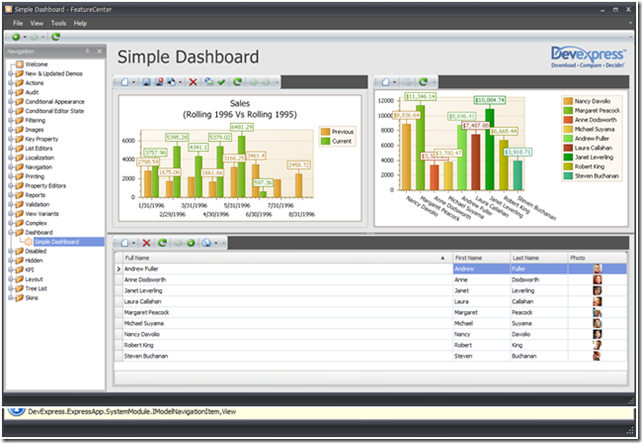Click the Michael first name cell
Viewport: 642px width, 443px height.
(482, 323)
